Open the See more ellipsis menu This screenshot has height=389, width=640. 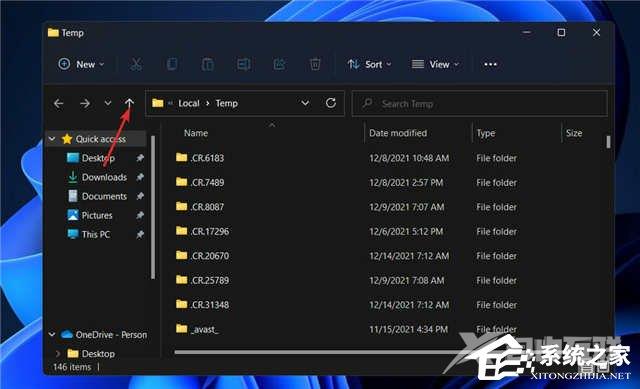click(490, 64)
